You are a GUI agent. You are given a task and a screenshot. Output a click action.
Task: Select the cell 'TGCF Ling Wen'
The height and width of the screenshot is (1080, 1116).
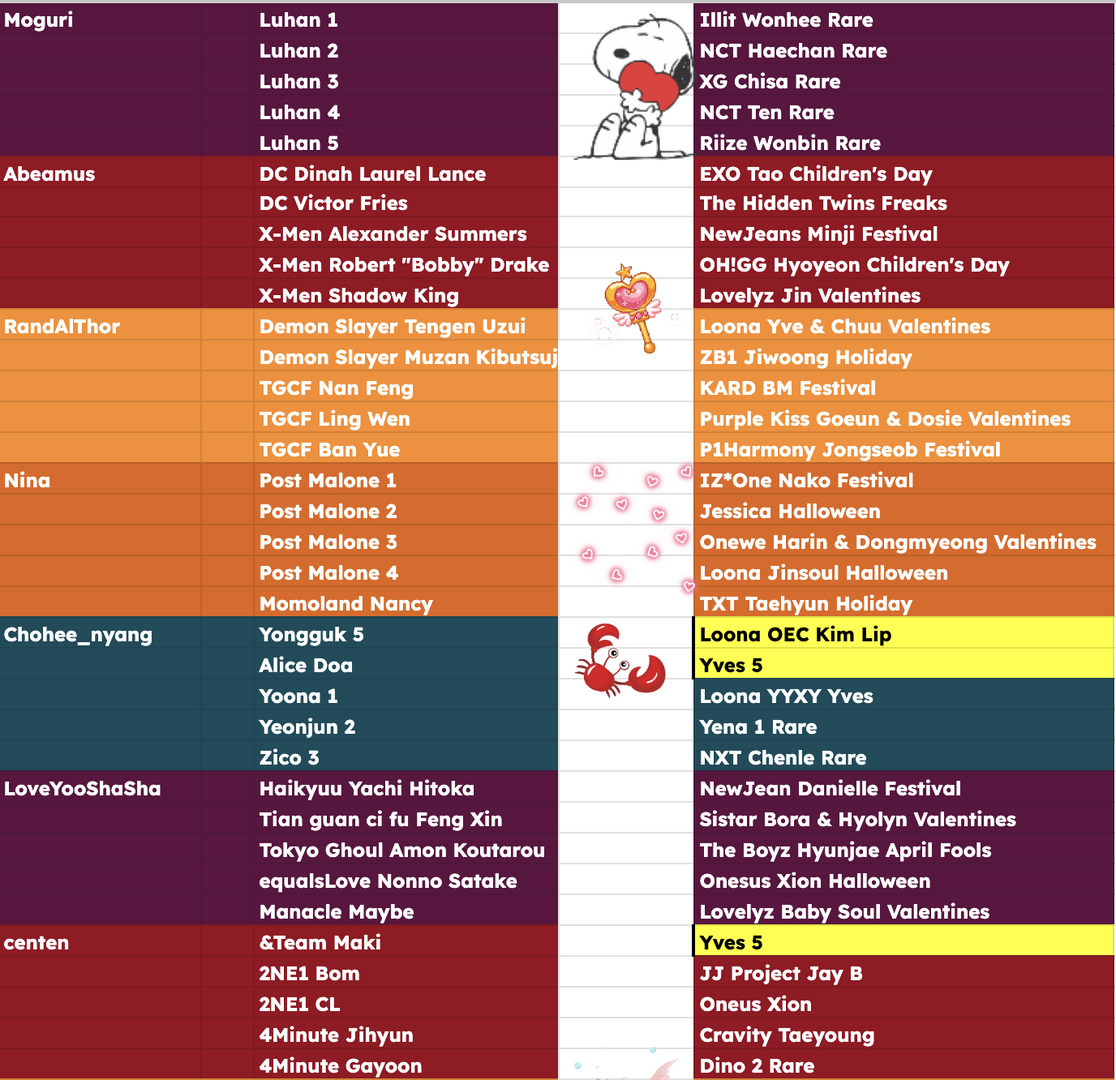coord(406,418)
